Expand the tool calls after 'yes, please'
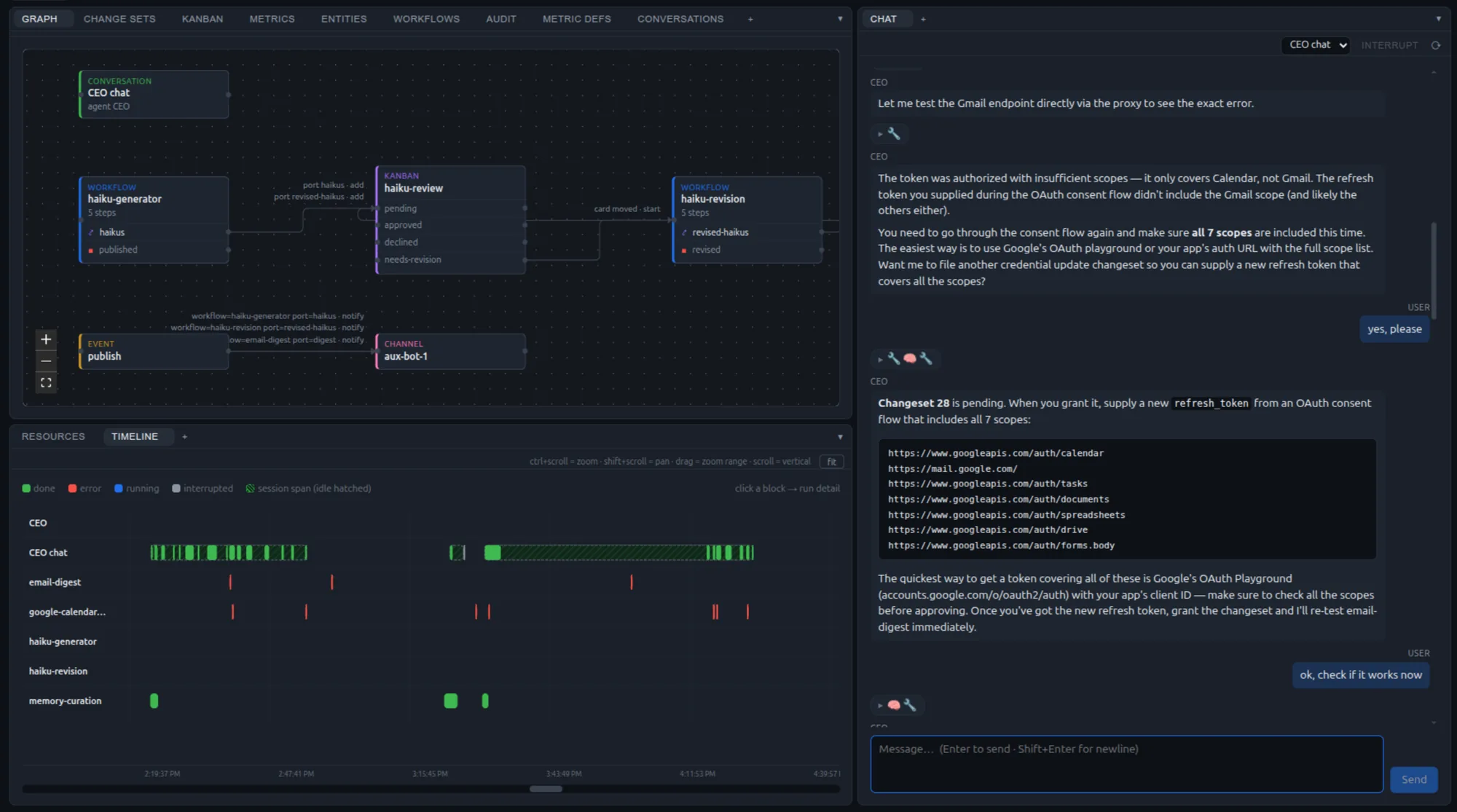Viewport: 1457px width, 812px height. click(880, 359)
